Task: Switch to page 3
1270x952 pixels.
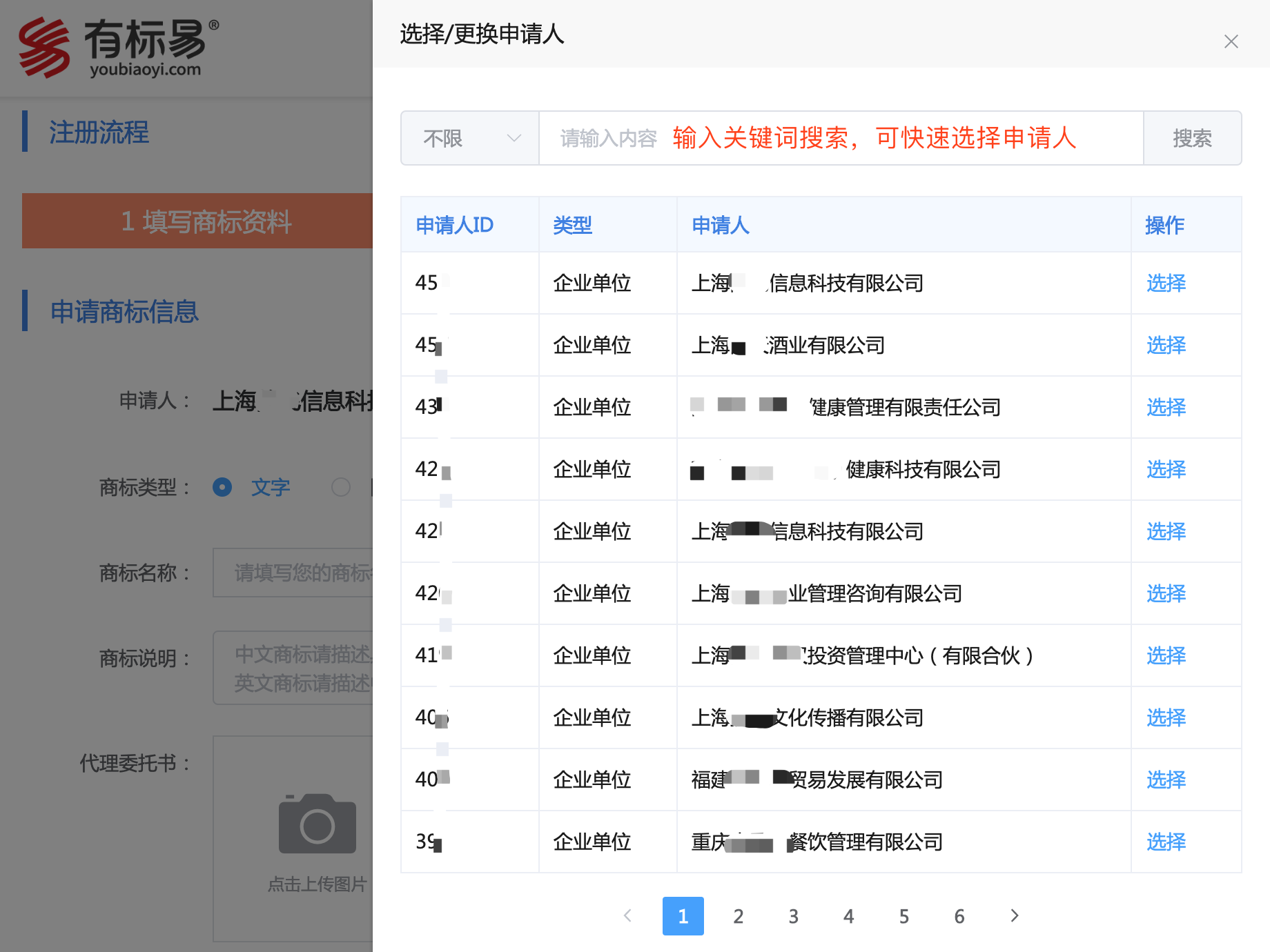Action: (793, 916)
